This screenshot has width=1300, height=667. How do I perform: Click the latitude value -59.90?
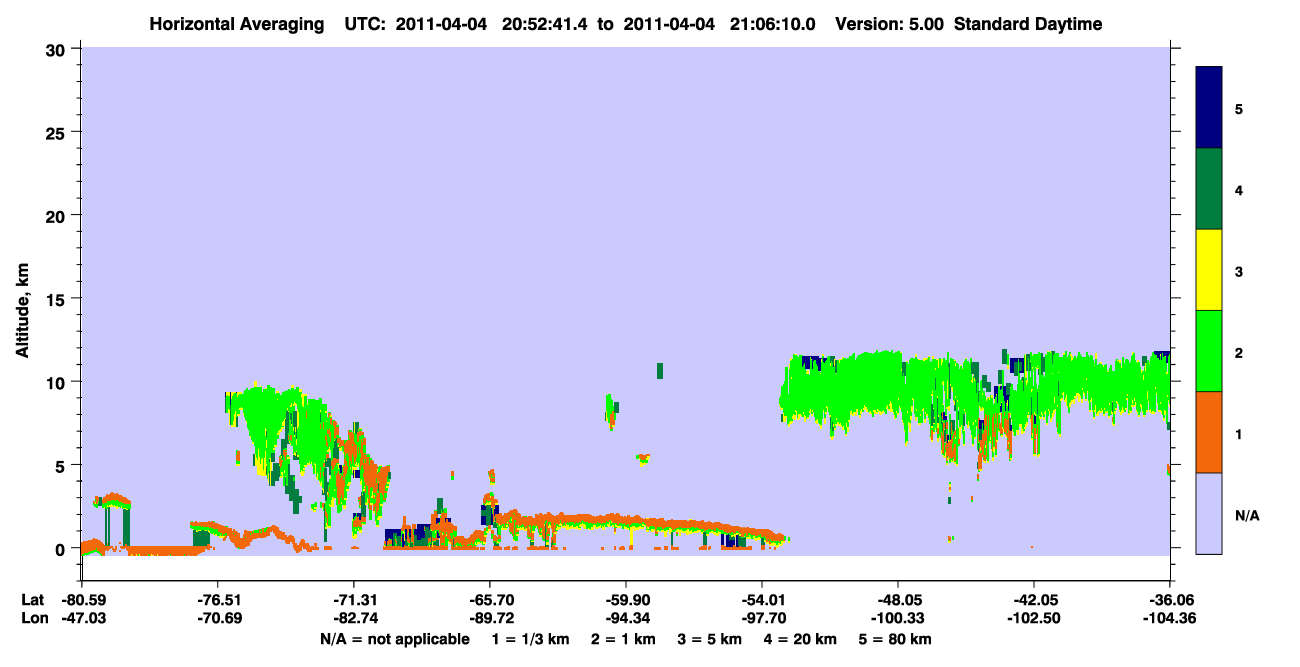tap(626, 600)
